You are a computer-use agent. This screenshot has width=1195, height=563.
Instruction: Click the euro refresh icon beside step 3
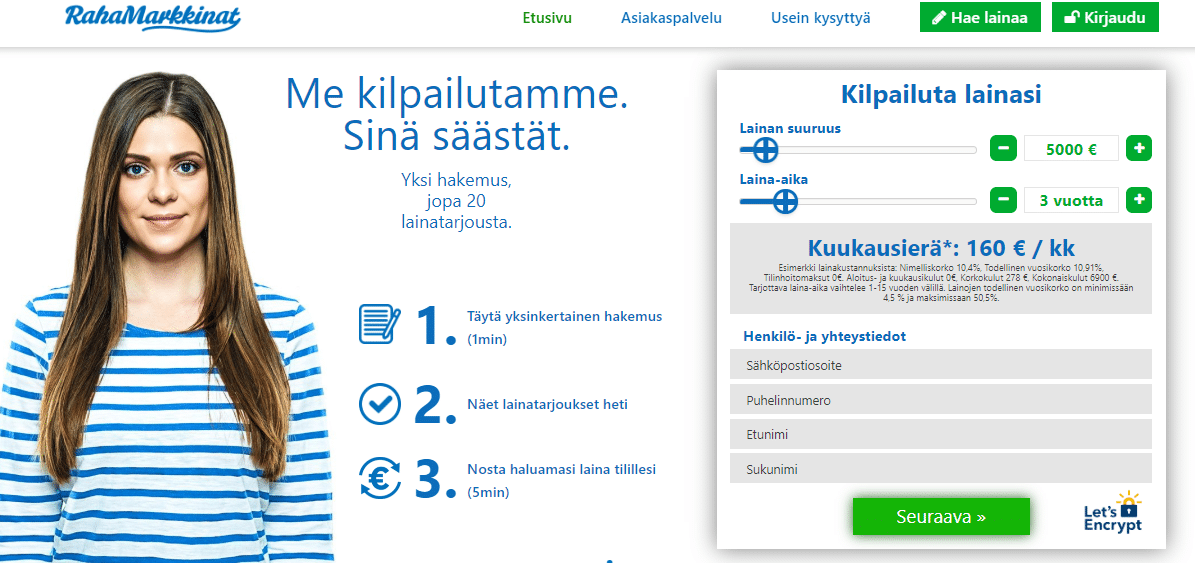(380, 477)
